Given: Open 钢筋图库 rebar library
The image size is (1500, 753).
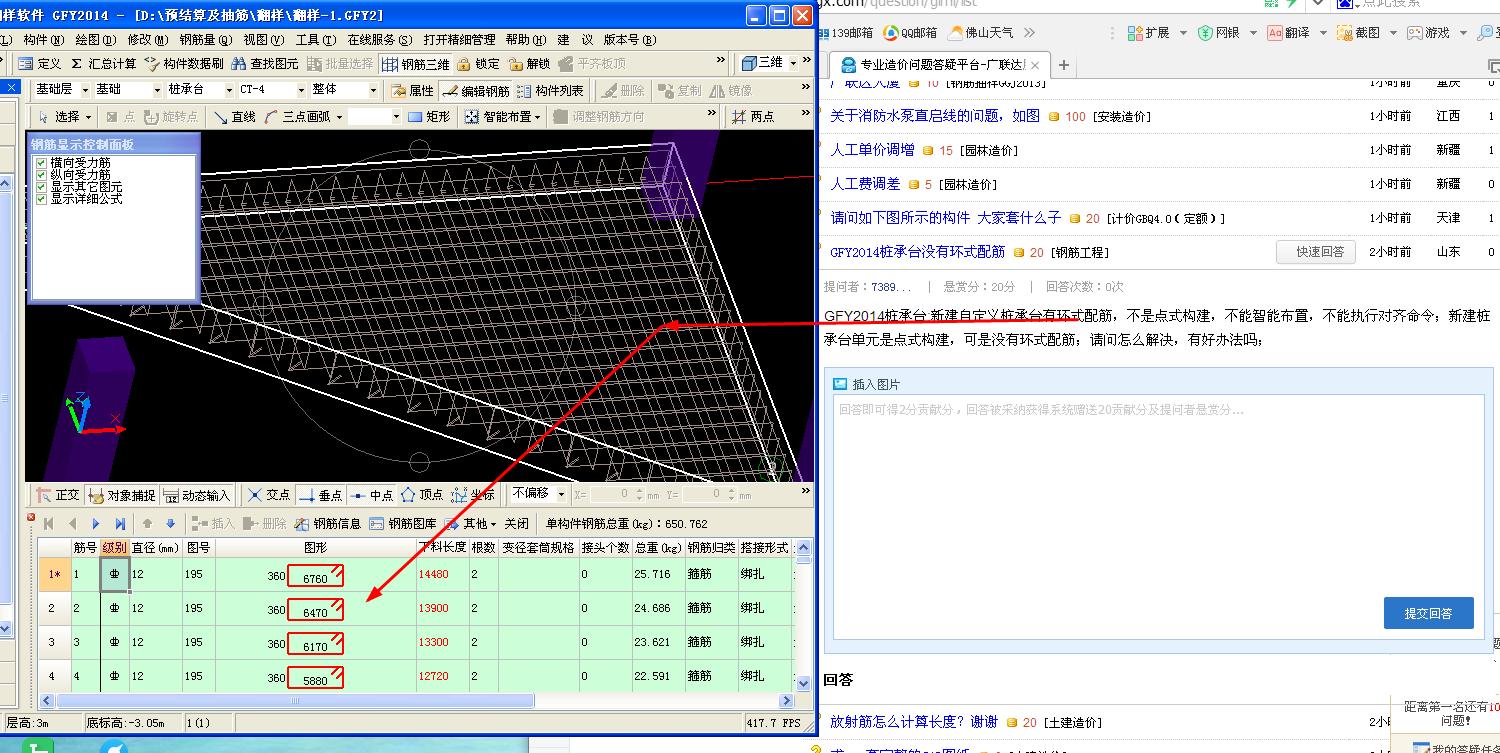Looking at the screenshot, I should click(403, 524).
